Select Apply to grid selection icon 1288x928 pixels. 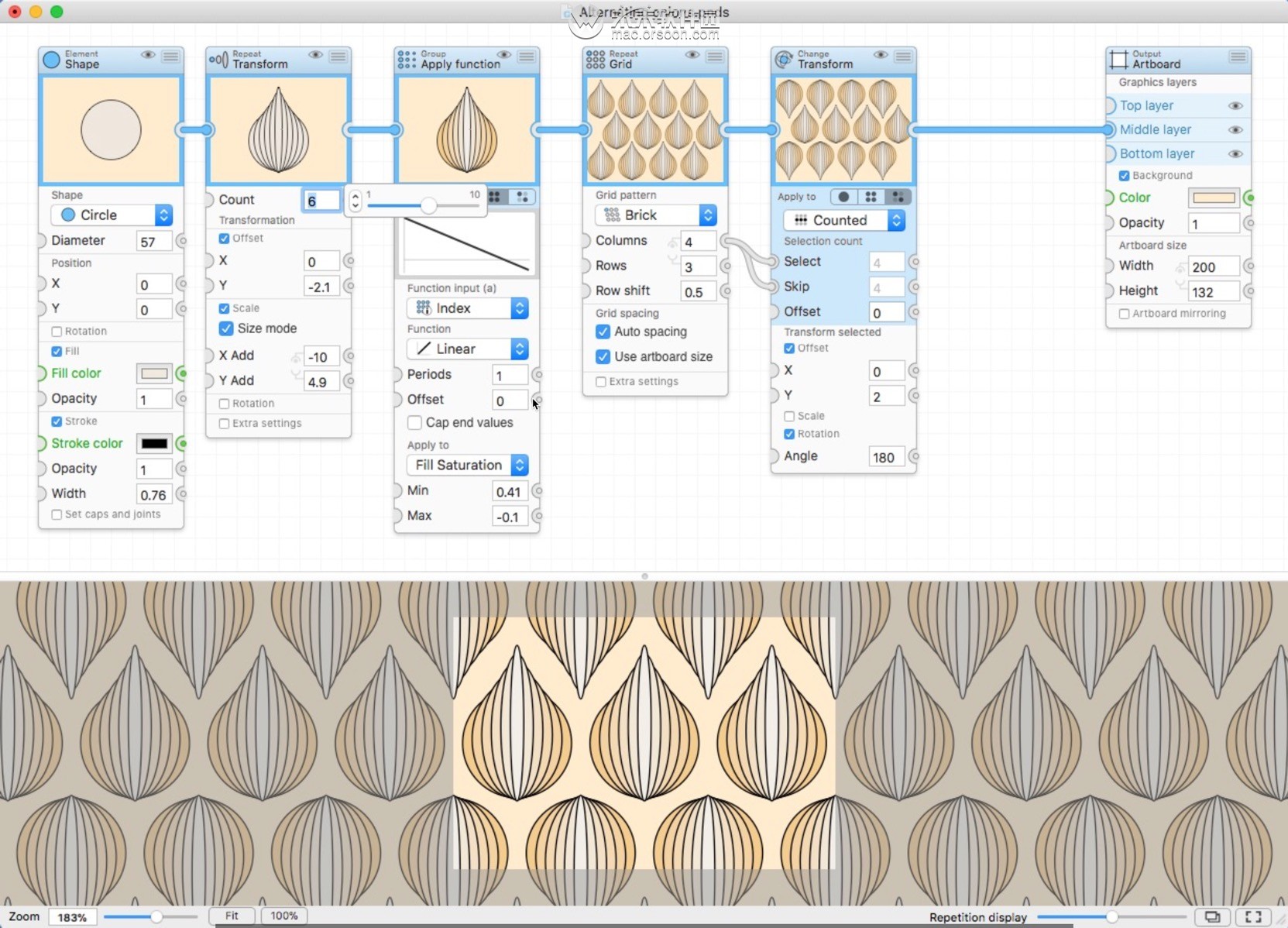point(871,197)
